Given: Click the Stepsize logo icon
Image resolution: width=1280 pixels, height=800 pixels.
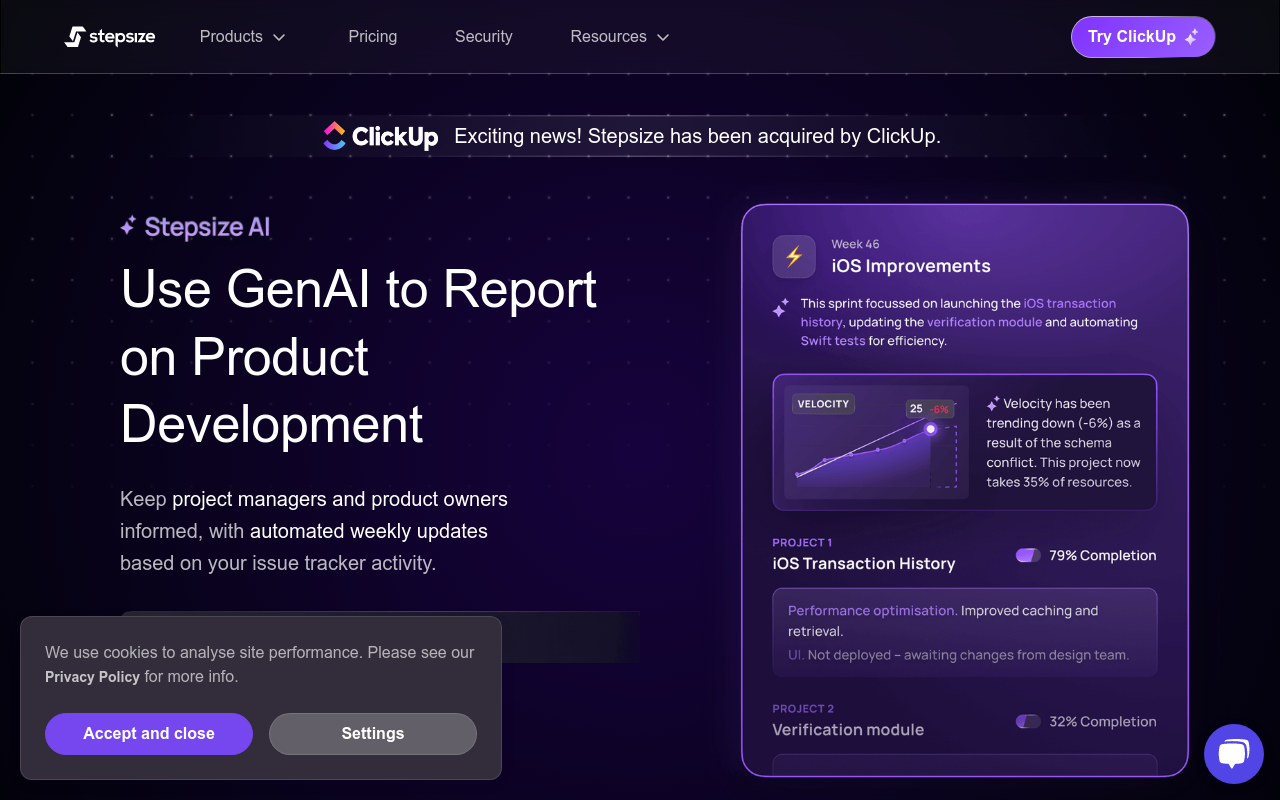Looking at the screenshot, I should [x=75, y=37].
